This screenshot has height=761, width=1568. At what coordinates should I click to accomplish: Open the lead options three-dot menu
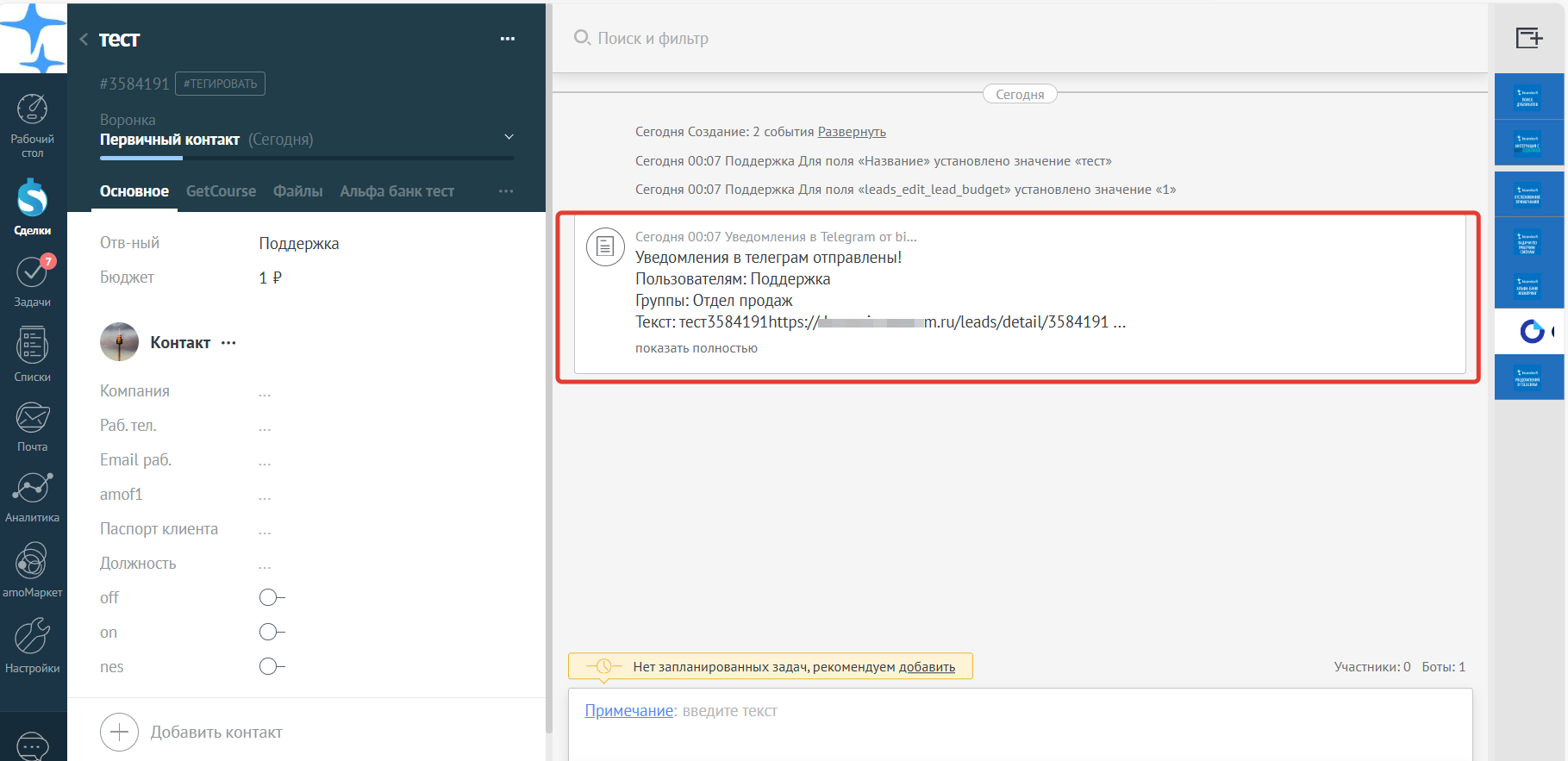click(508, 39)
